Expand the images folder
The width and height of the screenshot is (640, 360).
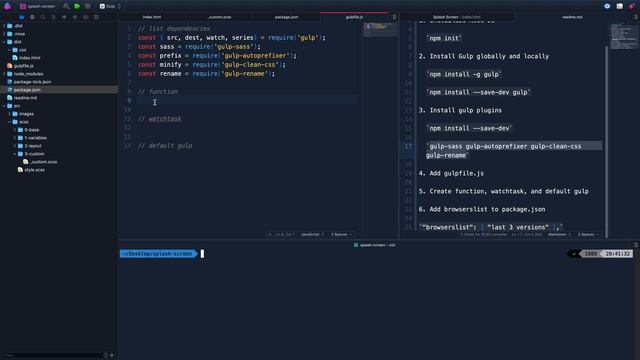click(9, 114)
